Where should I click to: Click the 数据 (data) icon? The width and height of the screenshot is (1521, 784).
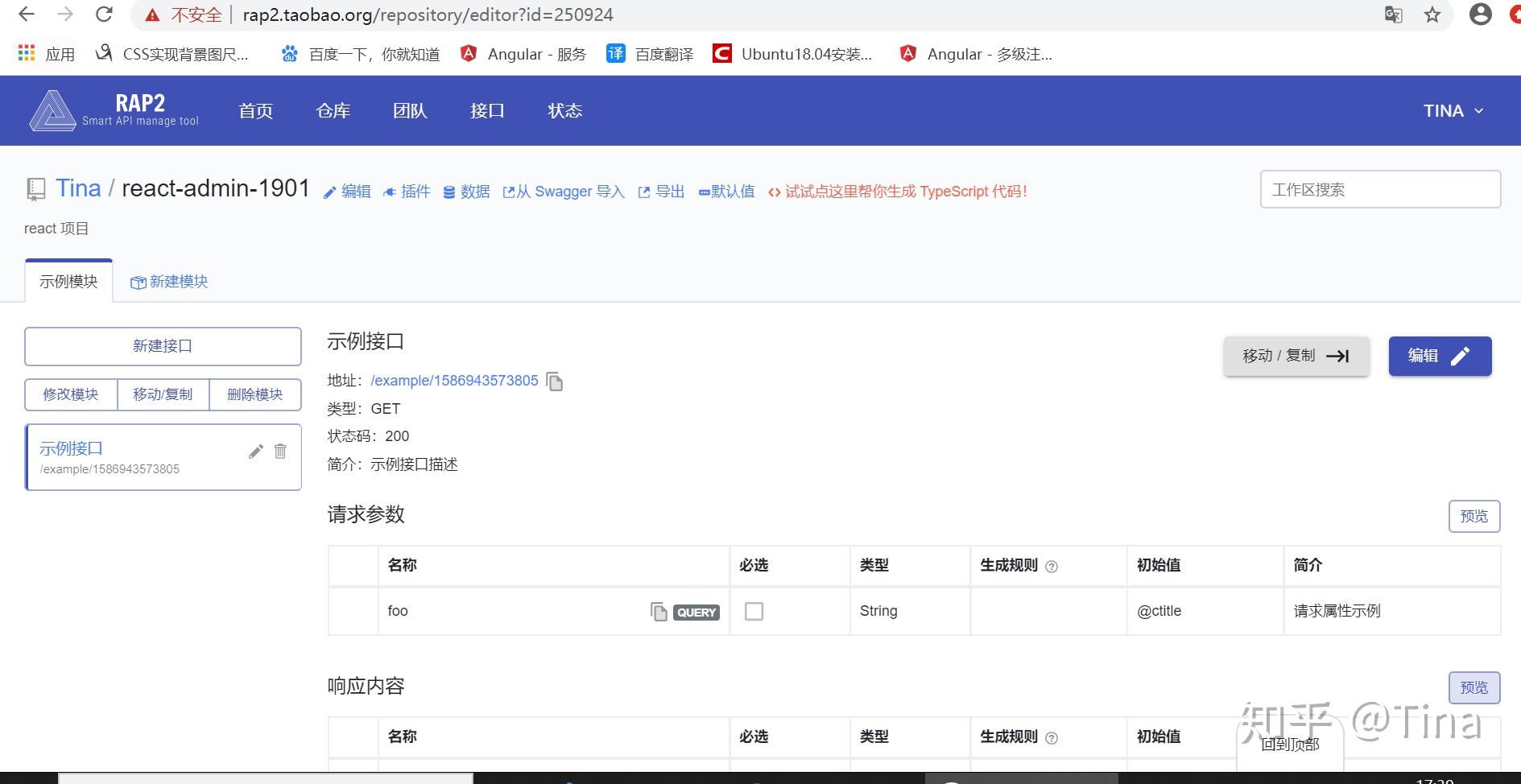coord(450,192)
